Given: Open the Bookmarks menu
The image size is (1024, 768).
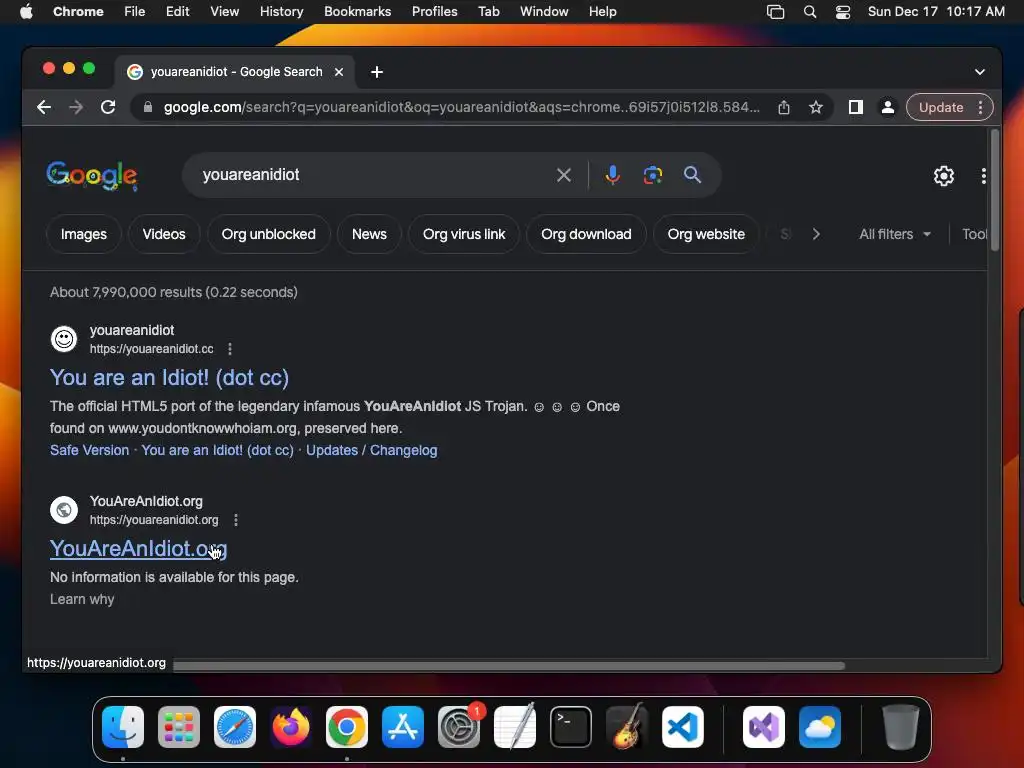Looking at the screenshot, I should [357, 12].
